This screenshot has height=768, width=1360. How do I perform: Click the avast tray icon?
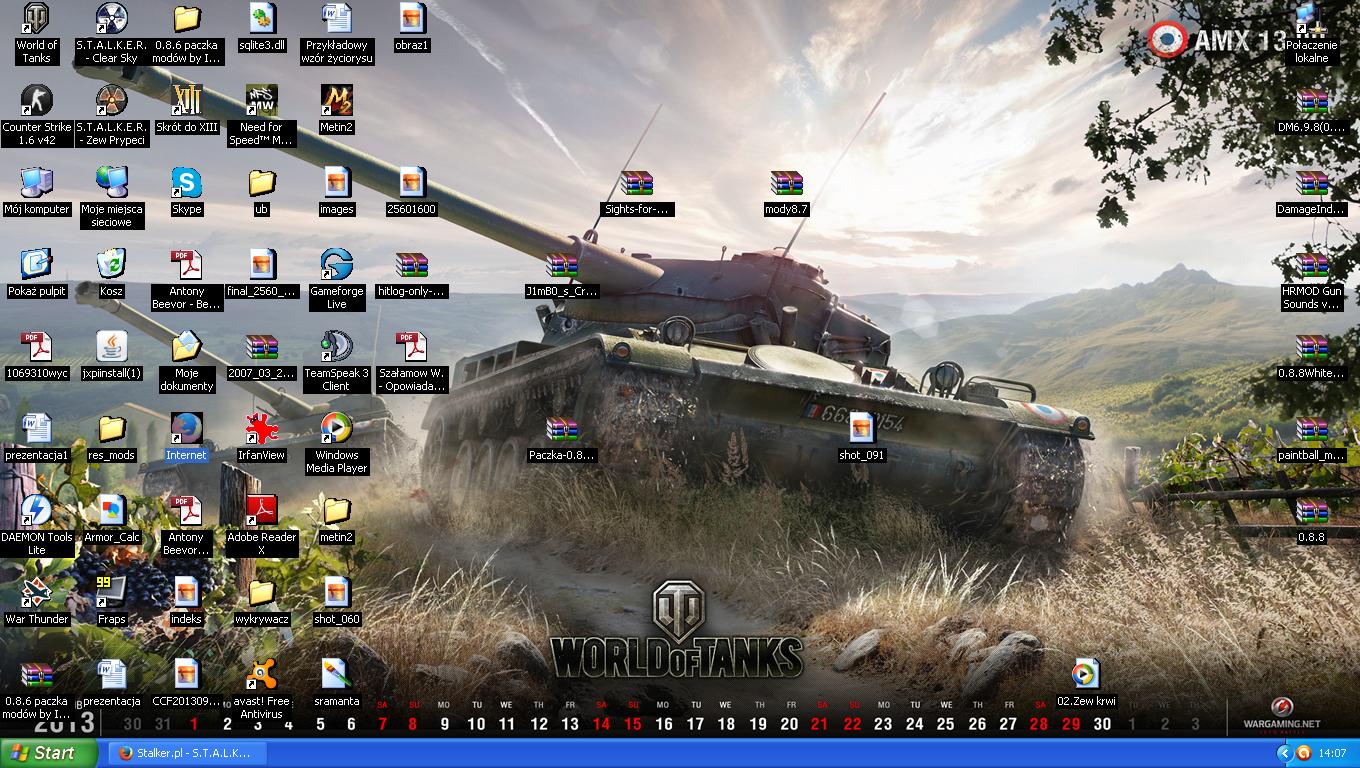coord(1303,753)
